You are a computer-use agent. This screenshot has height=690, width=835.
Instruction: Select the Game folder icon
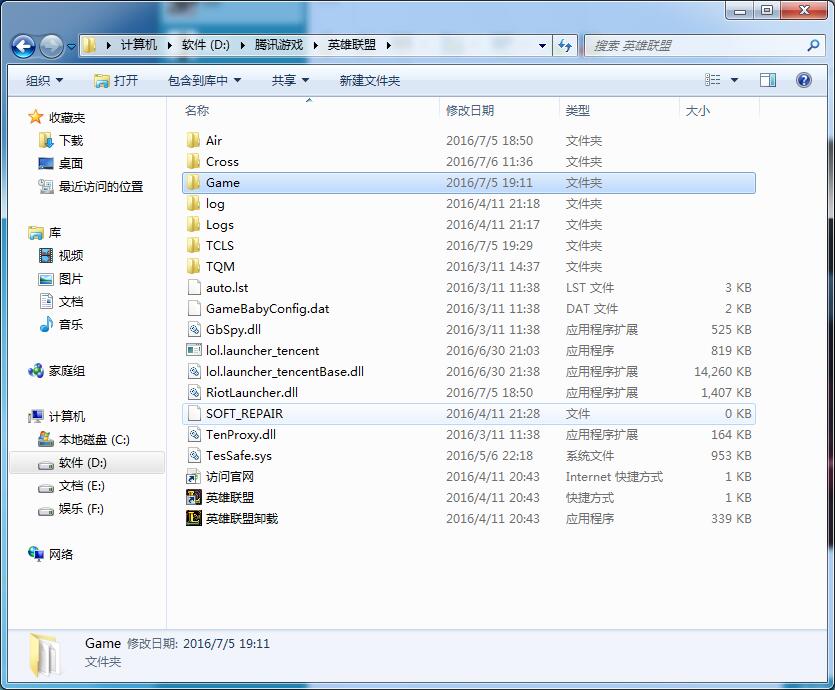(193, 183)
